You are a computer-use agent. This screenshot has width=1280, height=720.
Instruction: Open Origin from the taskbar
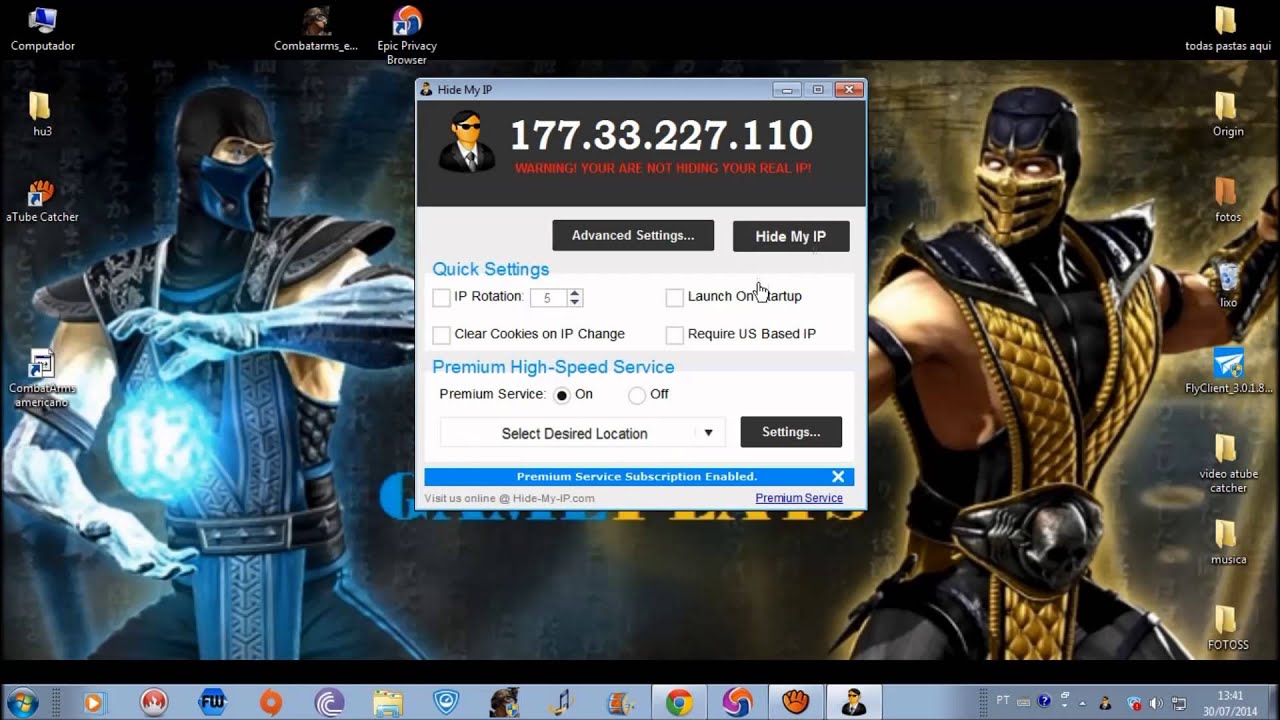270,703
